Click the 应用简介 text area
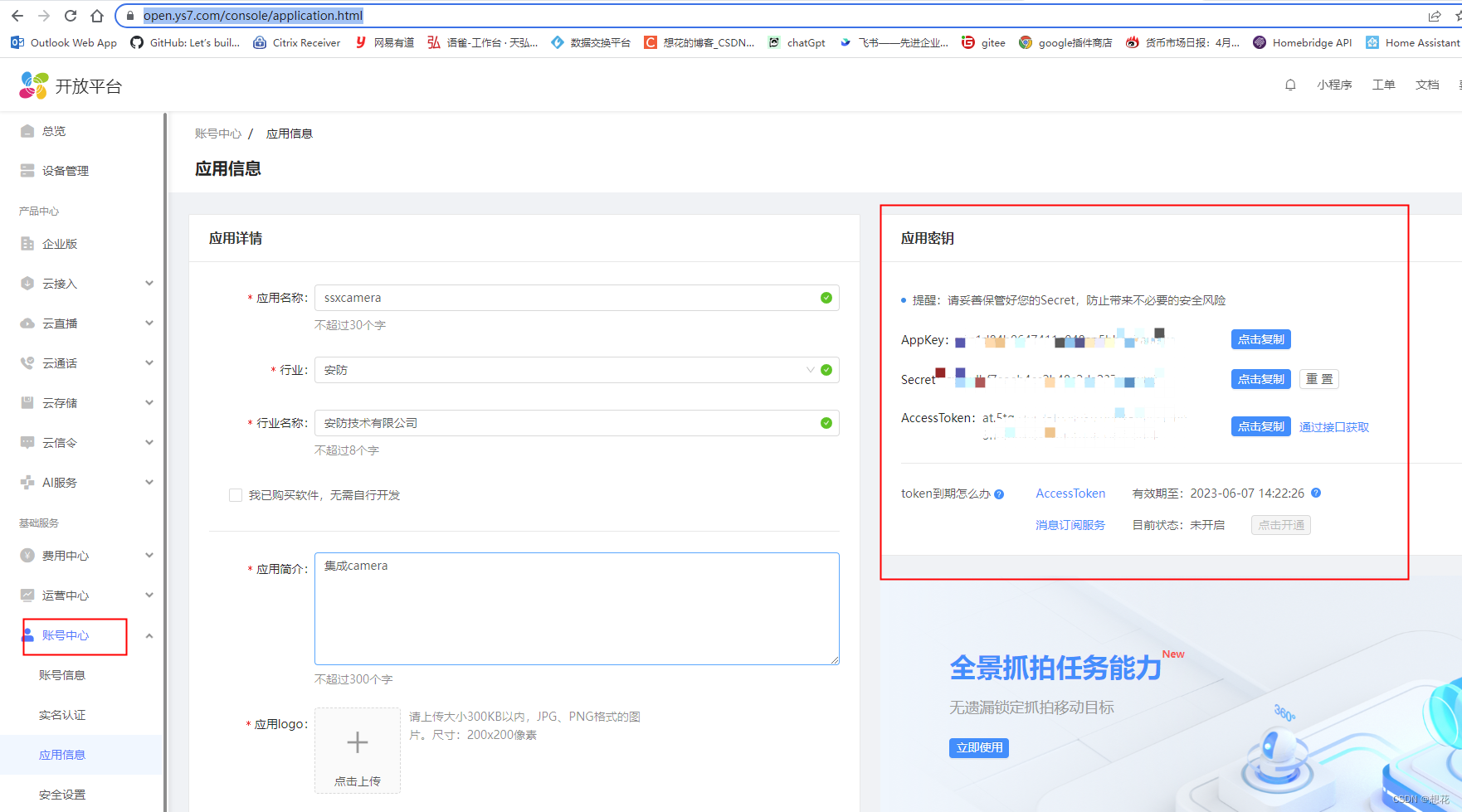The width and height of the screenshot is (1462, 812). pyautogui.click(x=577, y=609)
